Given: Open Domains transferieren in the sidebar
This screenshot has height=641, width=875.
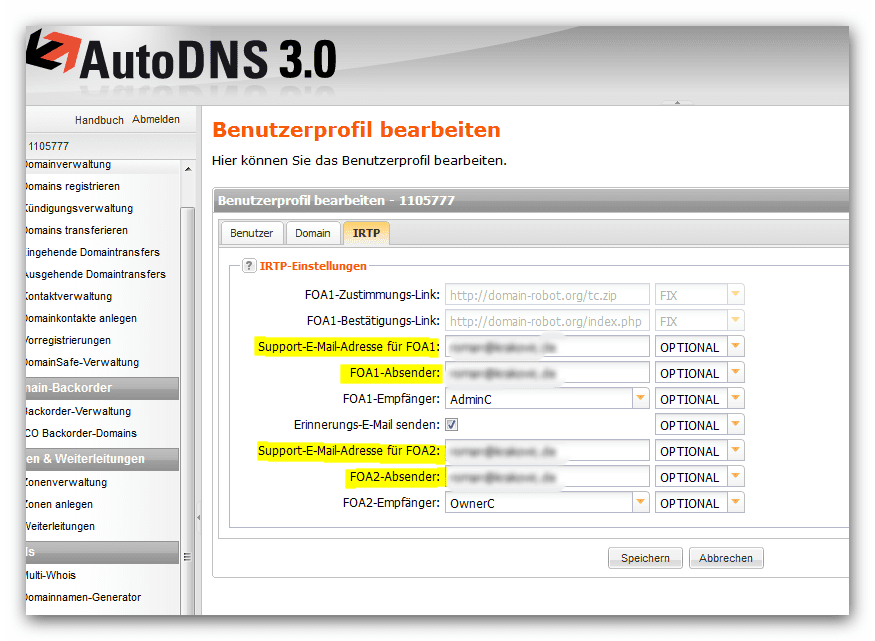Looking at the screenshot, I should (76, 230).
